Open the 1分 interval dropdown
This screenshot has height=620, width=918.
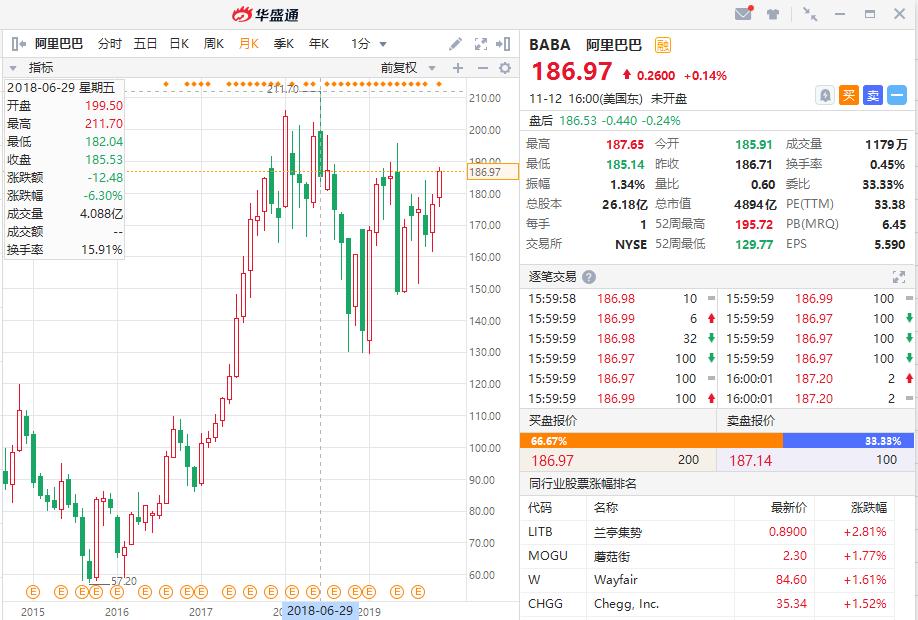(x=369, y=44)
